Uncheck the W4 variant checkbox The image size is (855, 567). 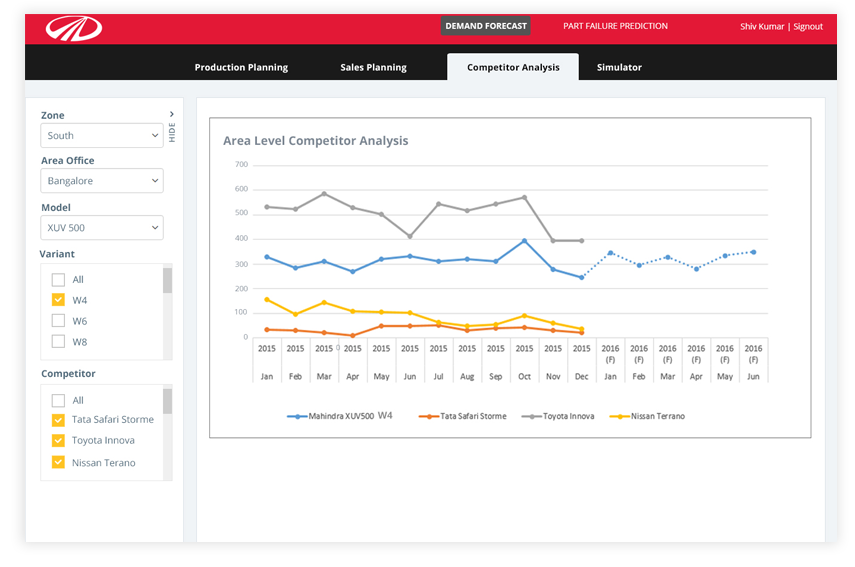coord(58,300)
